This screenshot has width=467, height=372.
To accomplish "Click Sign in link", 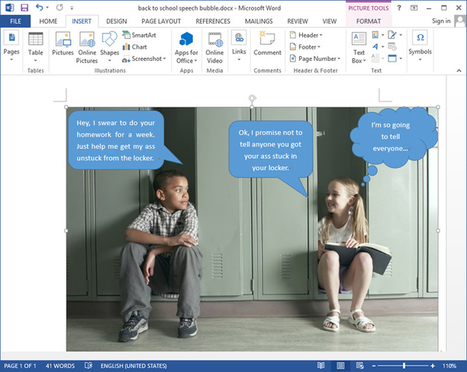I will pyautogui.click(x=441, y=21).
